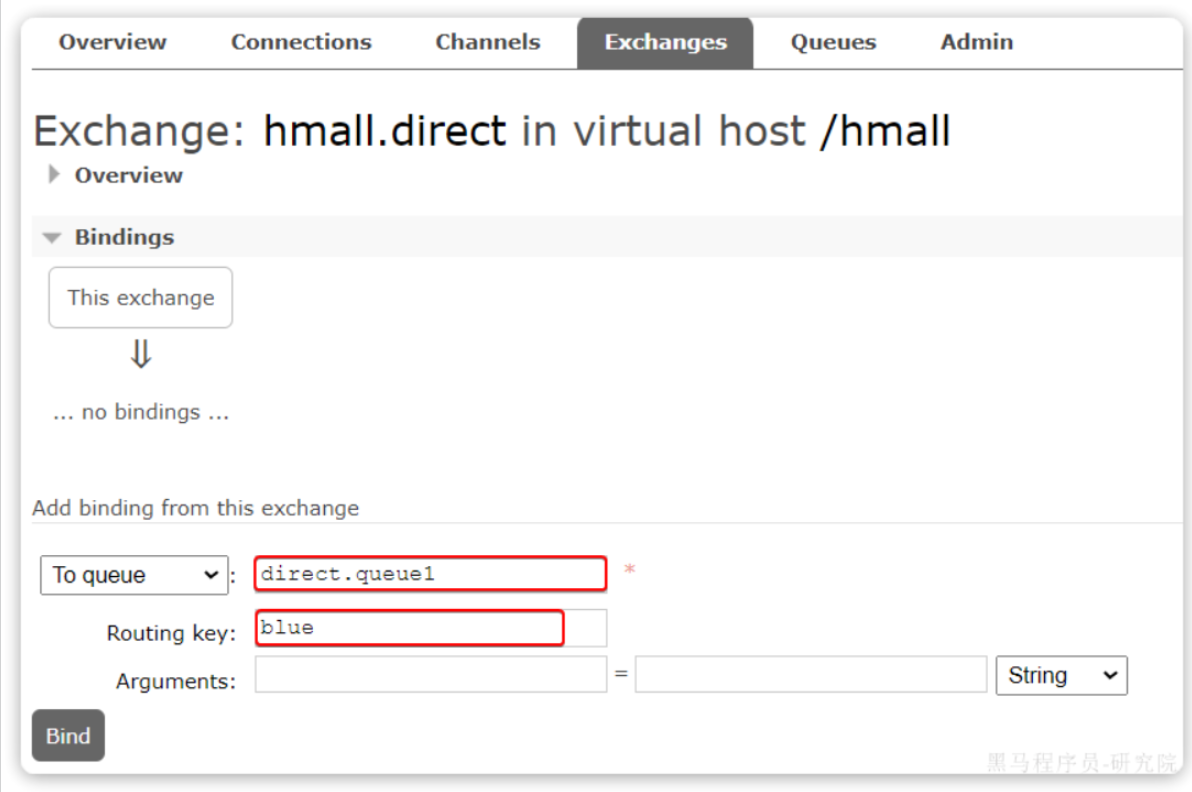Click the This exchange box

pos(141,297)
